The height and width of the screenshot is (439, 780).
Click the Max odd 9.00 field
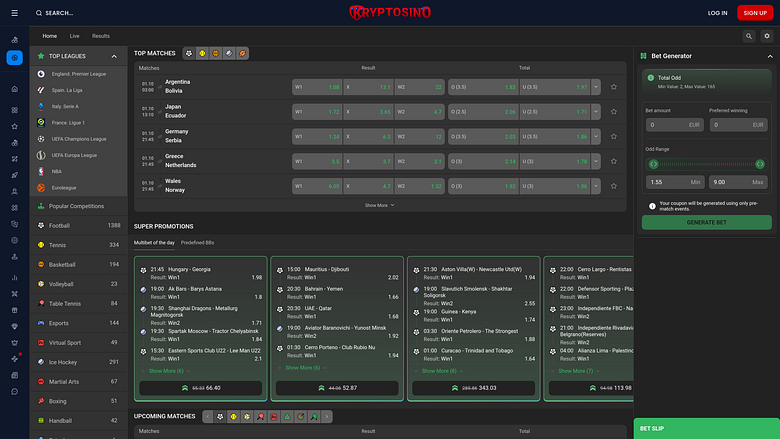coord(738,182)
